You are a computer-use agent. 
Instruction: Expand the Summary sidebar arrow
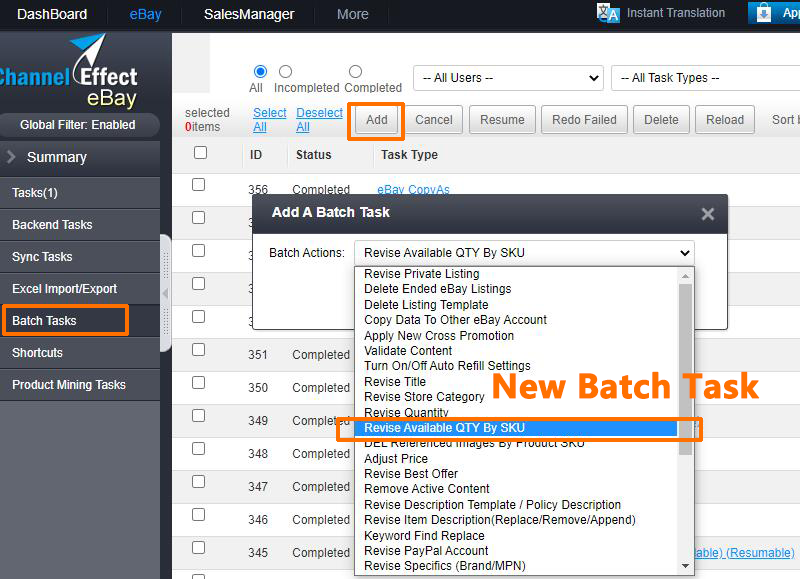pyautogui.click(x=11, y=157)
